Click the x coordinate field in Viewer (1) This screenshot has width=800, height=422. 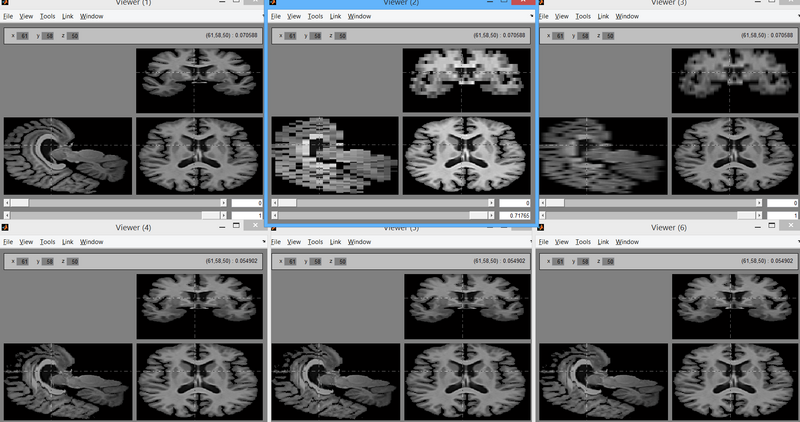pos(25,36)
